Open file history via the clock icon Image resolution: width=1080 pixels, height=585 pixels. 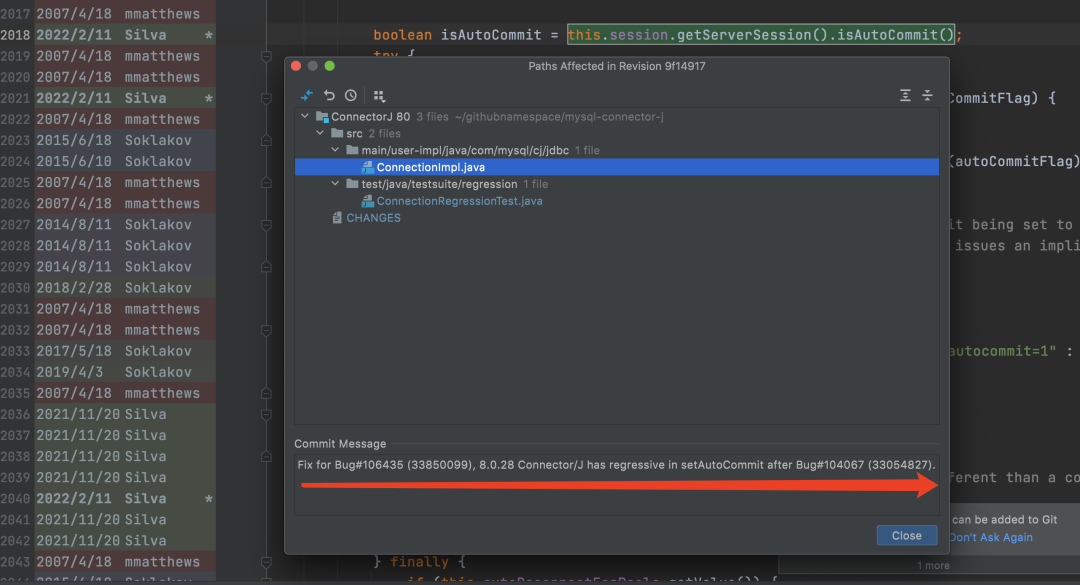(x=351, y=95)
